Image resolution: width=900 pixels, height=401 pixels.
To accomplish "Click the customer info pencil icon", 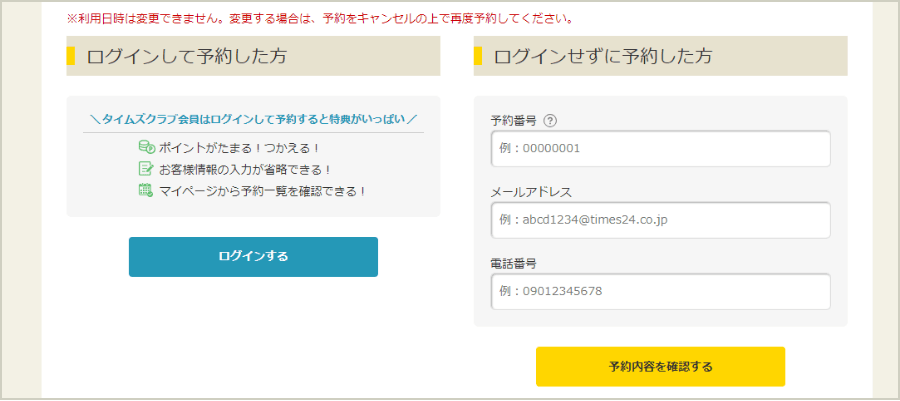I will click(x=146, y=169).
